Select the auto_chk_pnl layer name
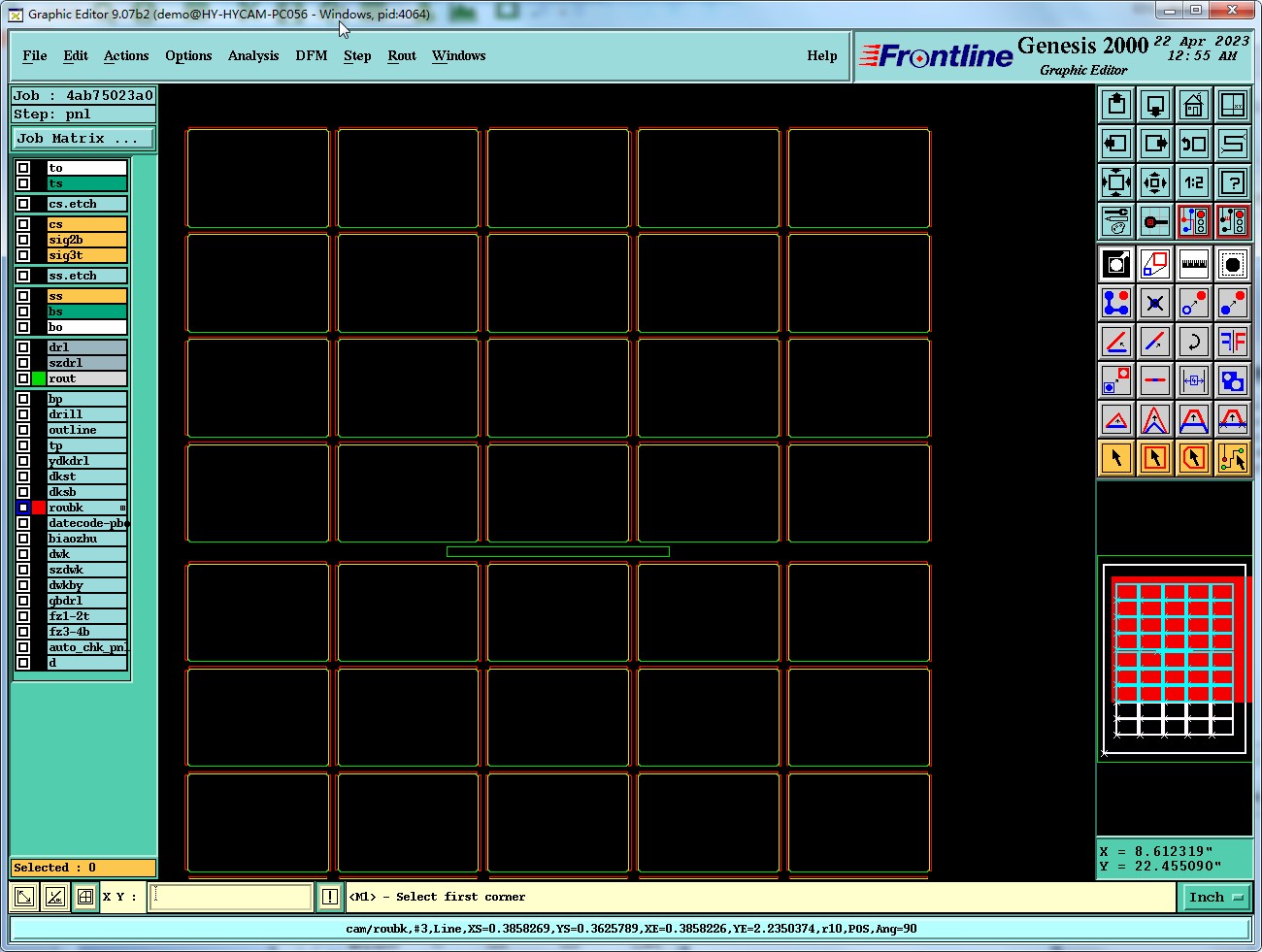The image size is (1262, 952). 87,647
